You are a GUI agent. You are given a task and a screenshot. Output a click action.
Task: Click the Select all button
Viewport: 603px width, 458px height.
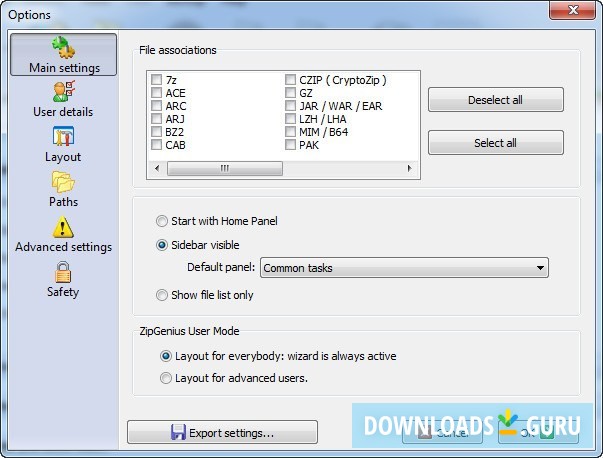[x=496, y=143]
